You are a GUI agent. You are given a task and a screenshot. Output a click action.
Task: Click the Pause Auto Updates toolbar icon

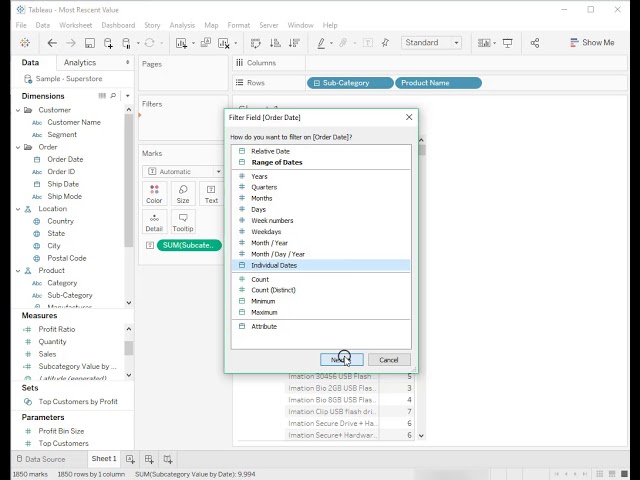(127, 43)
